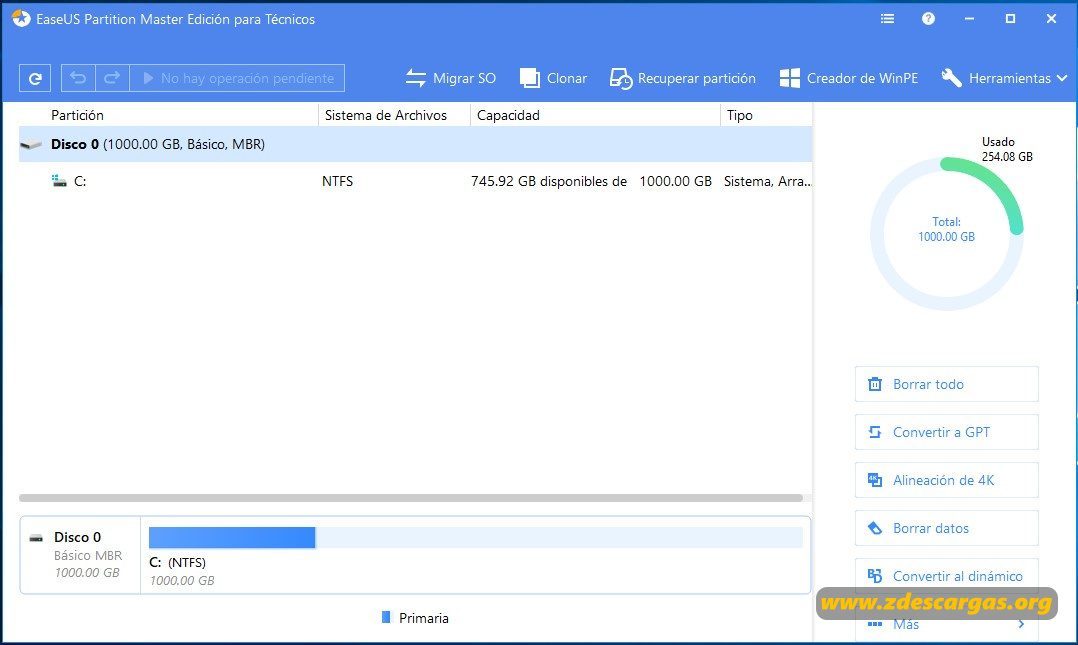Click the EaseUS app logo icon
Image resolution: width=1078 pixels, height=645 pixels.
[x=21, y=19]
